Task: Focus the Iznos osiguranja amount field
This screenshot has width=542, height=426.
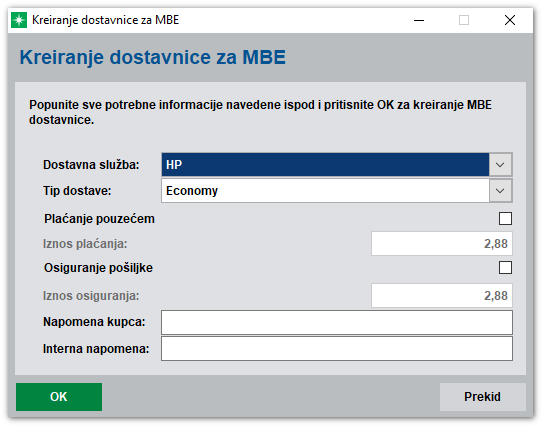Action: [x=442, y=296]
